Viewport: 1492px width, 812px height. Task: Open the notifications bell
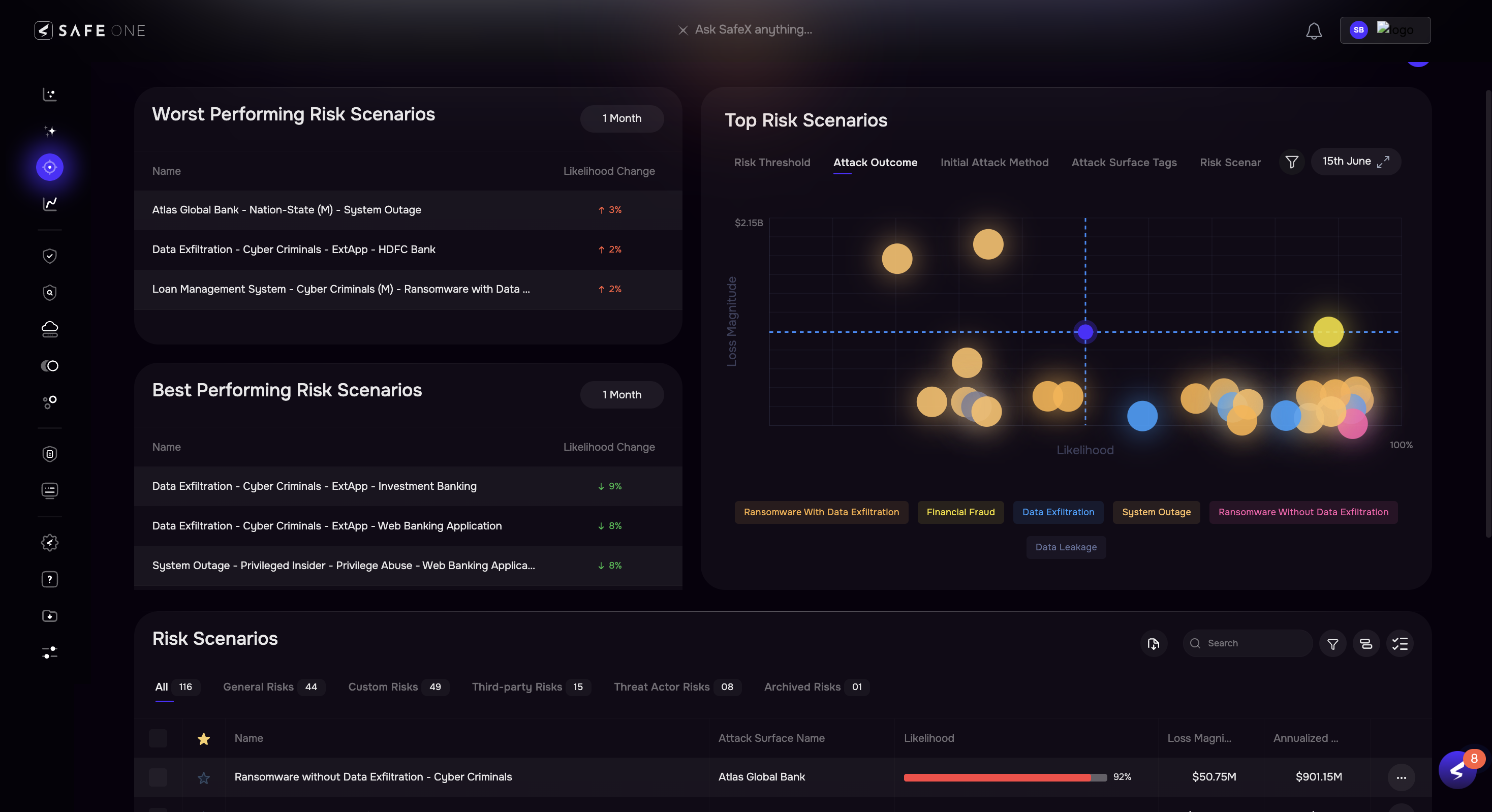[1314, 30]
